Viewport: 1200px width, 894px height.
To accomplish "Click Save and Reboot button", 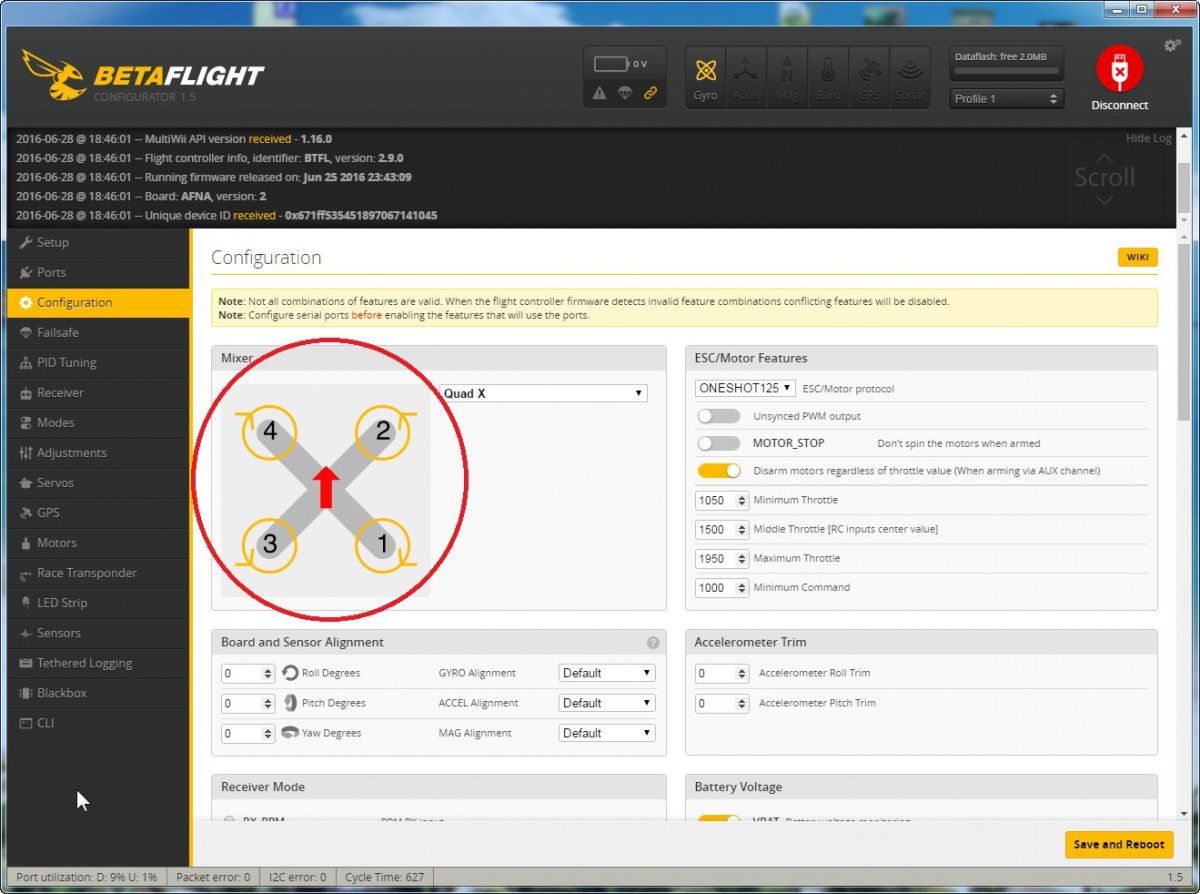I will coord(1119,844).
